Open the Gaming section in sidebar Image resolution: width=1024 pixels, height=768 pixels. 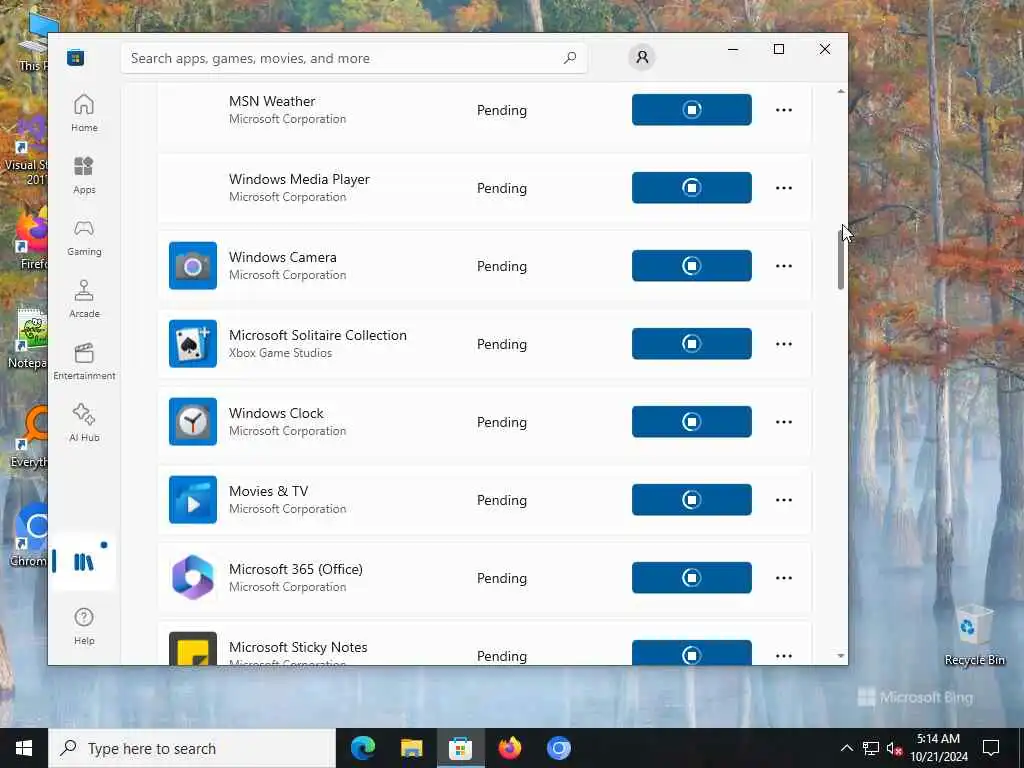point(84,237)
